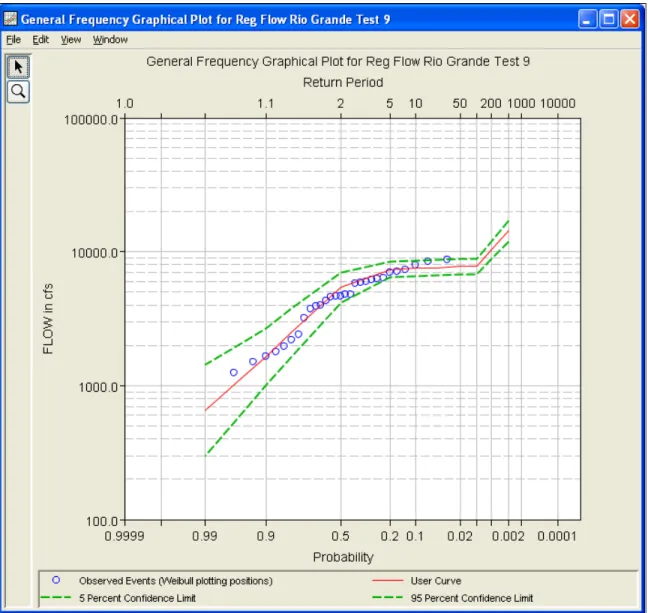Open the Window menu

point(110,40)
